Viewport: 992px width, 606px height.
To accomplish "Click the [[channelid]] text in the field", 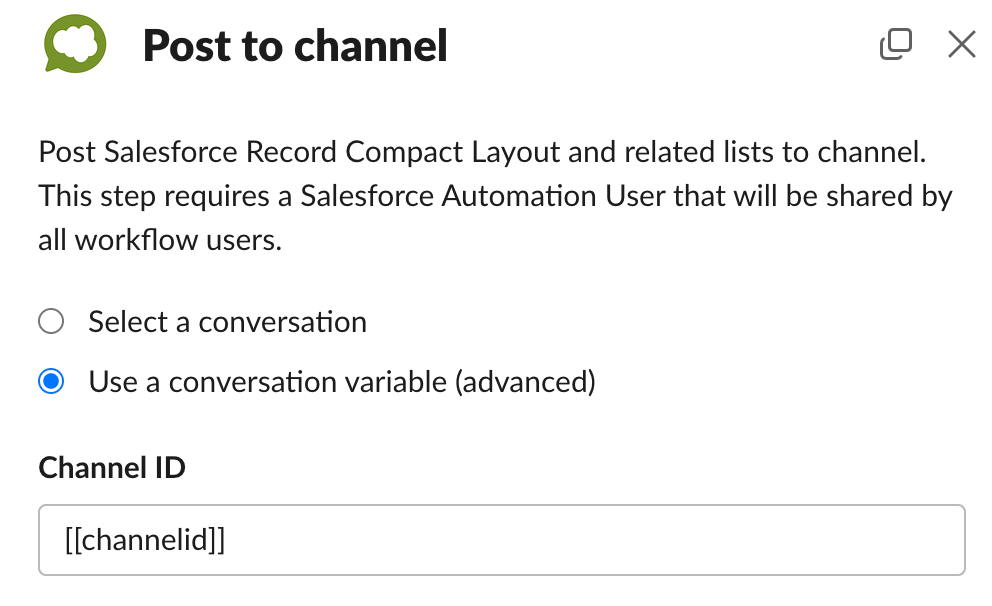I will click(145, 540).
